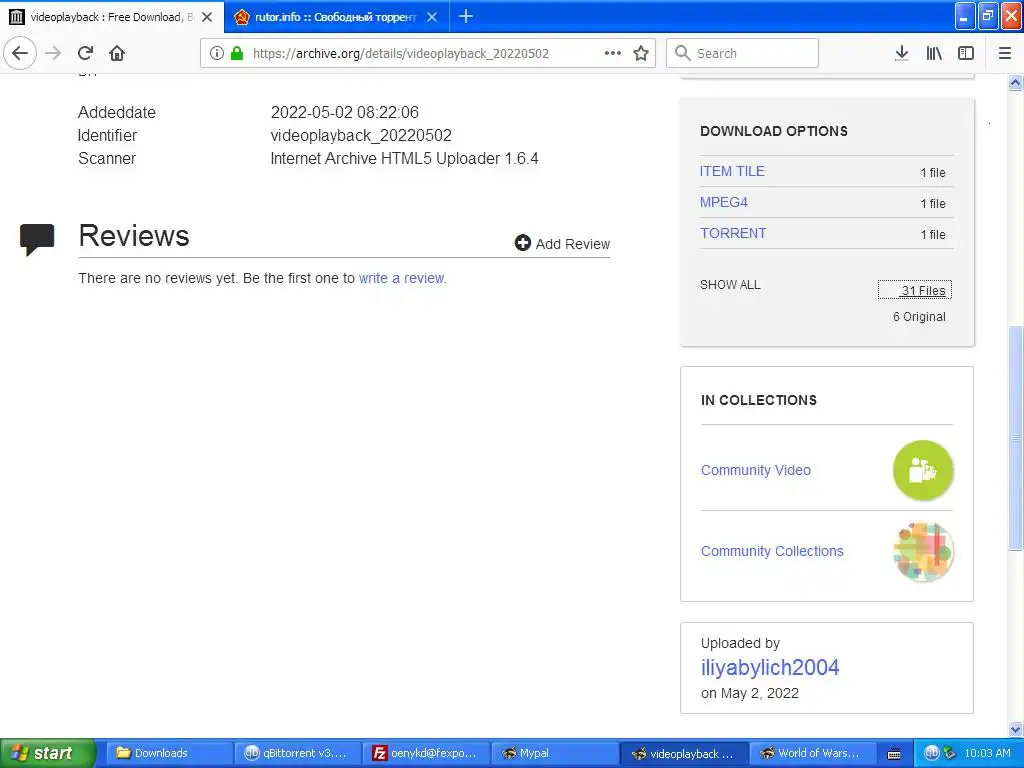Open a new tab with plus button
This screenshot has height=768, width=1024.
tap(466, 16)
